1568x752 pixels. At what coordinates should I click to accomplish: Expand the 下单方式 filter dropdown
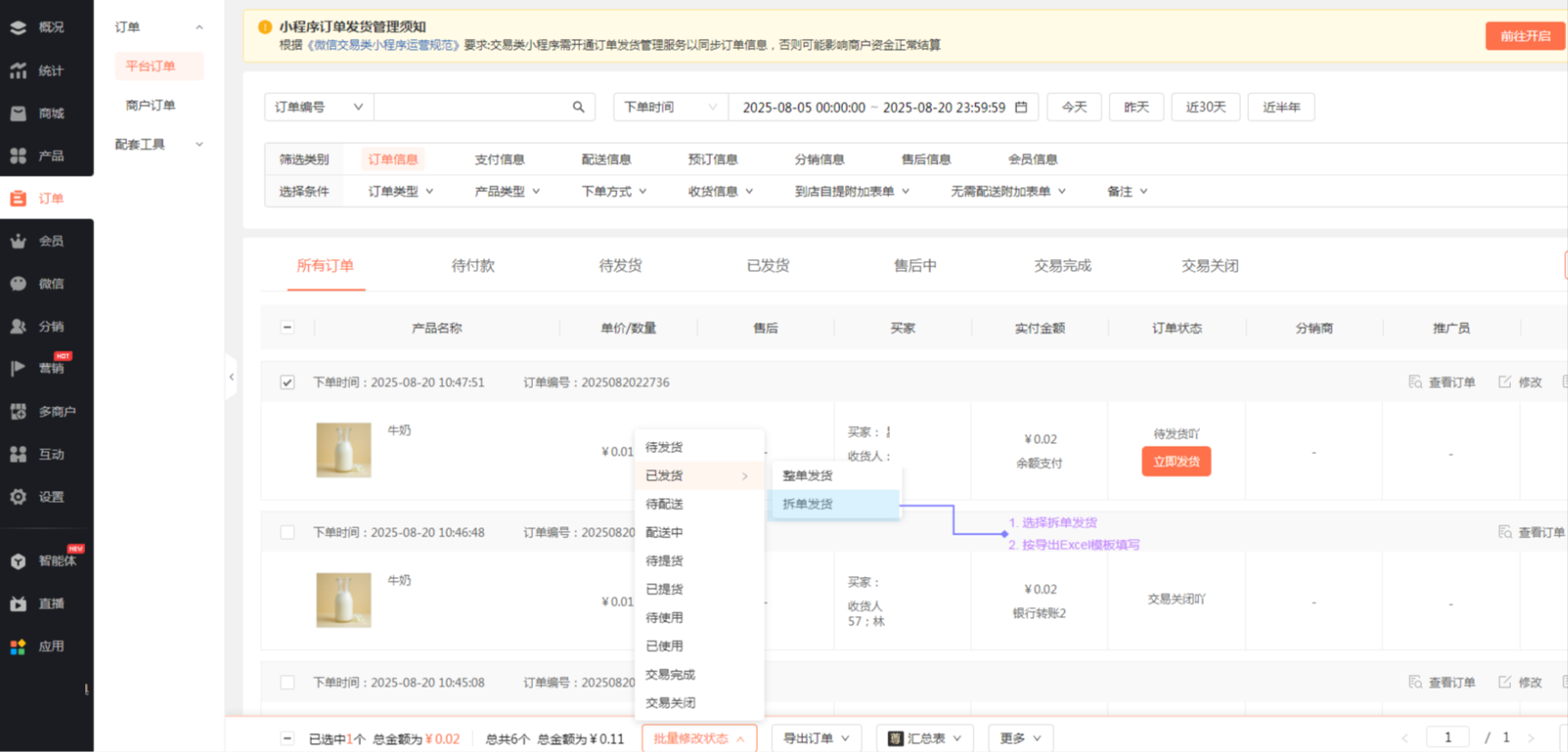tap(615, 191)
